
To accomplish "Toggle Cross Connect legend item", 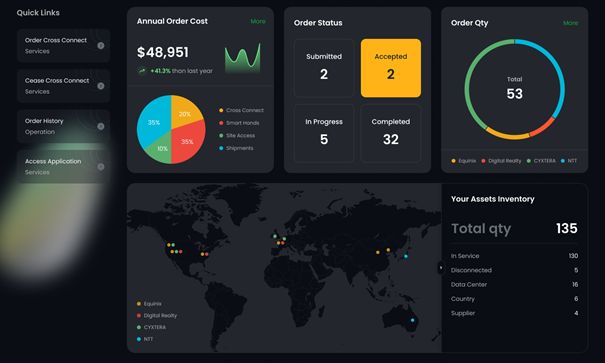I will coord(241,110).
